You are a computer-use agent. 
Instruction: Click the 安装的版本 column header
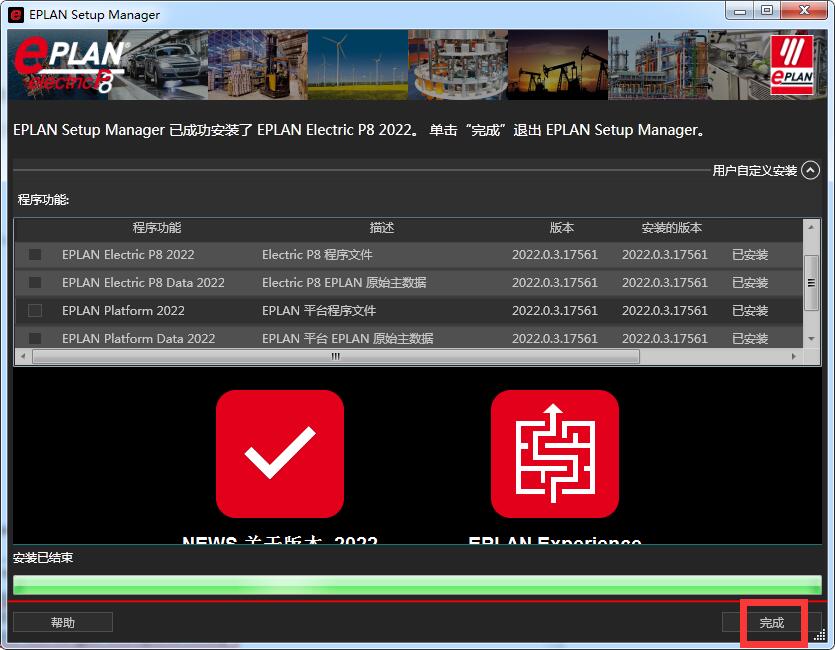click(x=672, y=228)
